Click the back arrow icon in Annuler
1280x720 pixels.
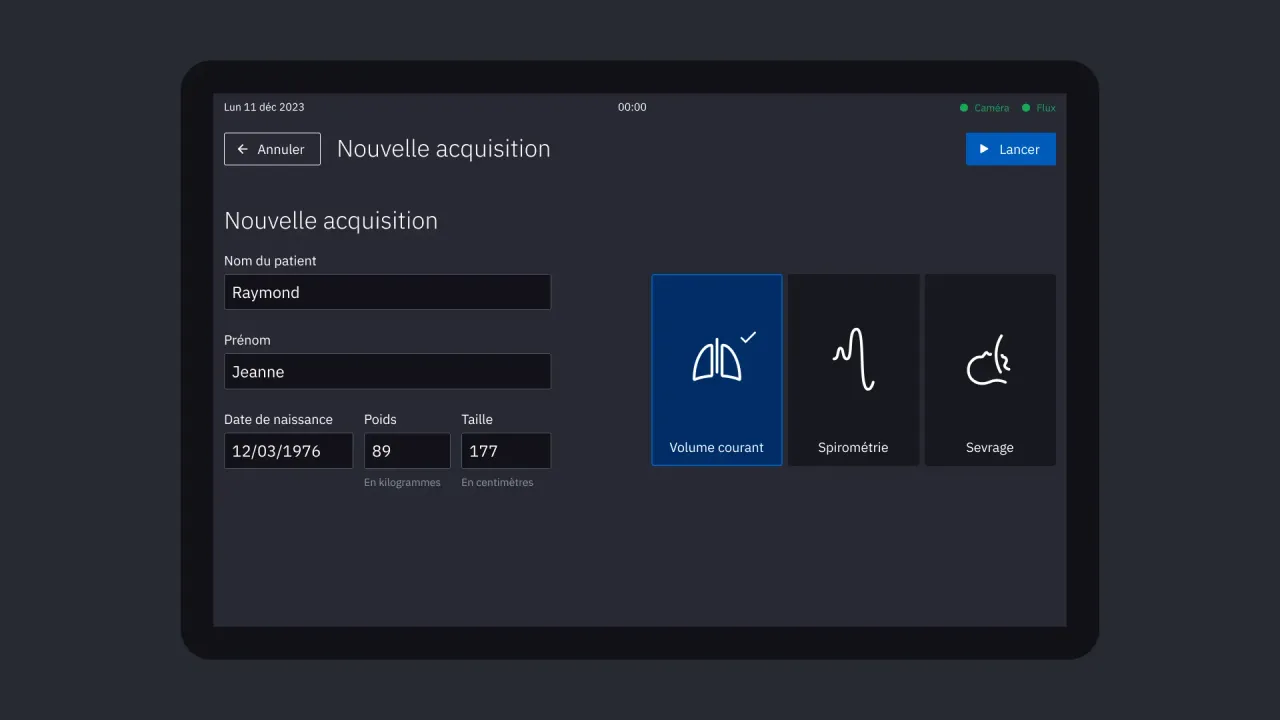pyautogui.click(x=242, y=149)
